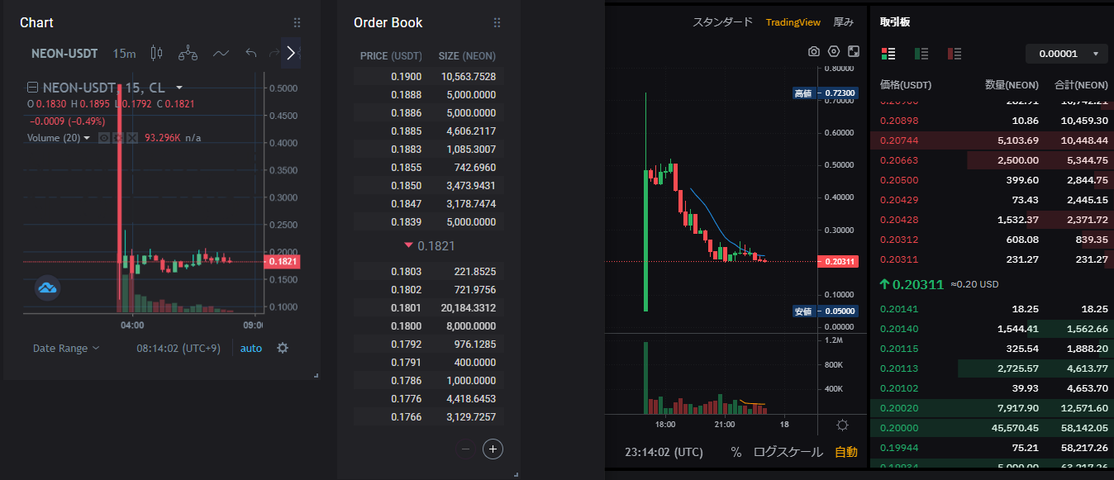Redo last chart action

coord(274,53)
